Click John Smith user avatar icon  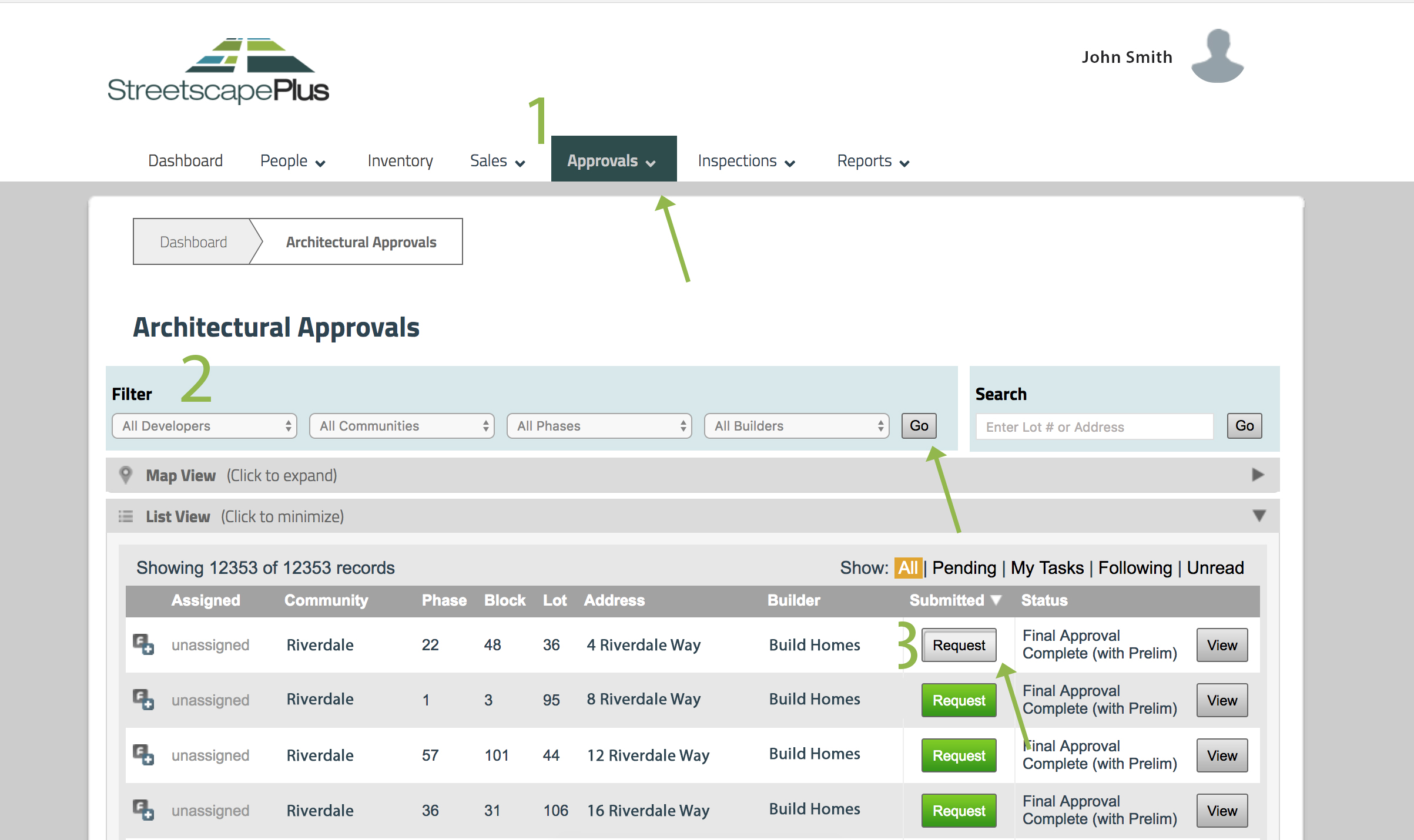(x=1217, y=56)
